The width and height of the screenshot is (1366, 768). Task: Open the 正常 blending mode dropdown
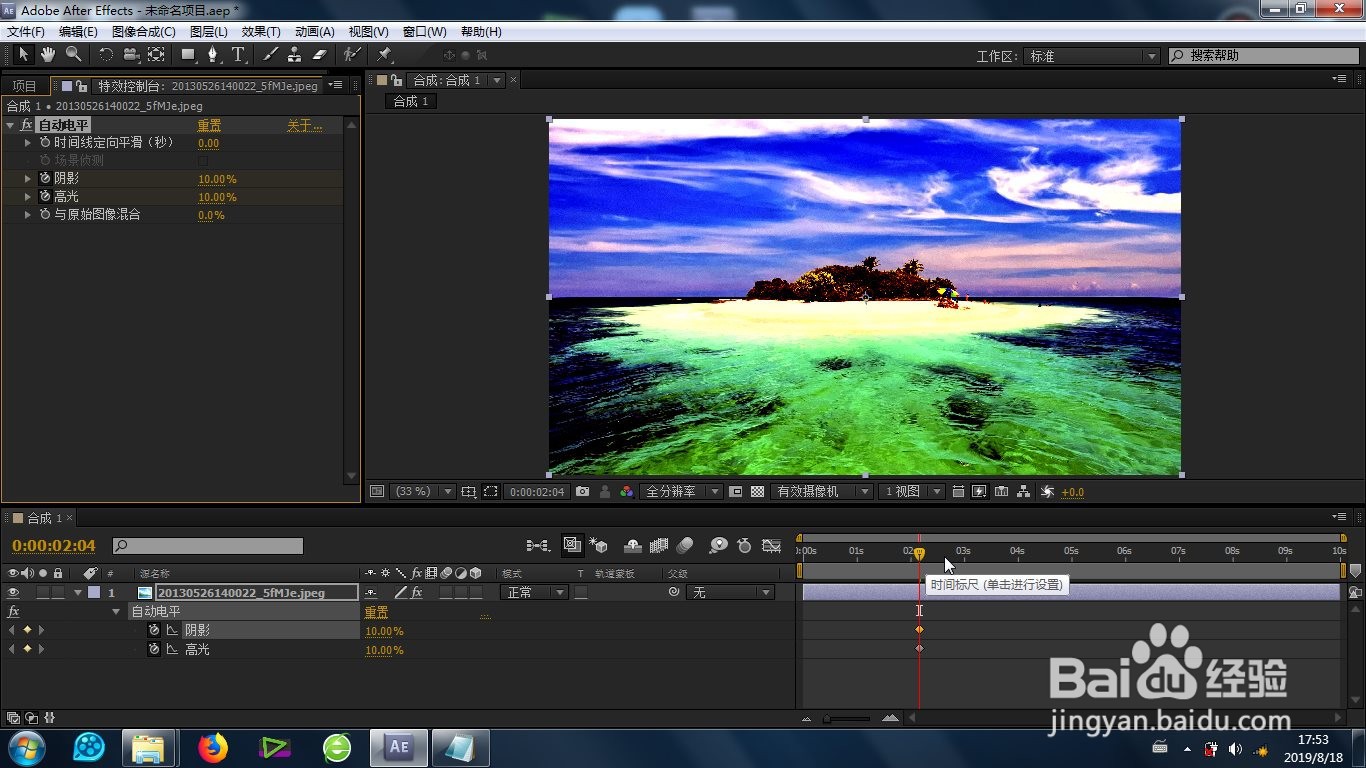pyautogui.click(x=534, y=593)
